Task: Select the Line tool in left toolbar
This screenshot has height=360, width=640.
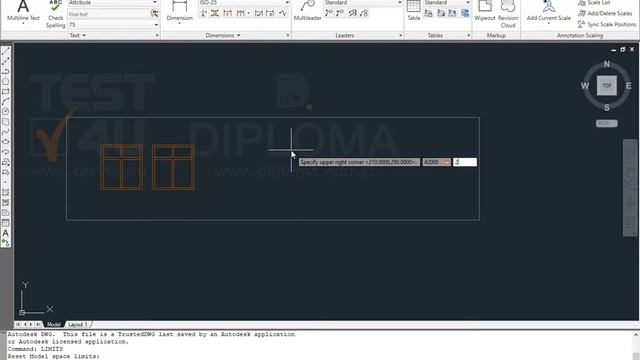Action: click(6, 51)
